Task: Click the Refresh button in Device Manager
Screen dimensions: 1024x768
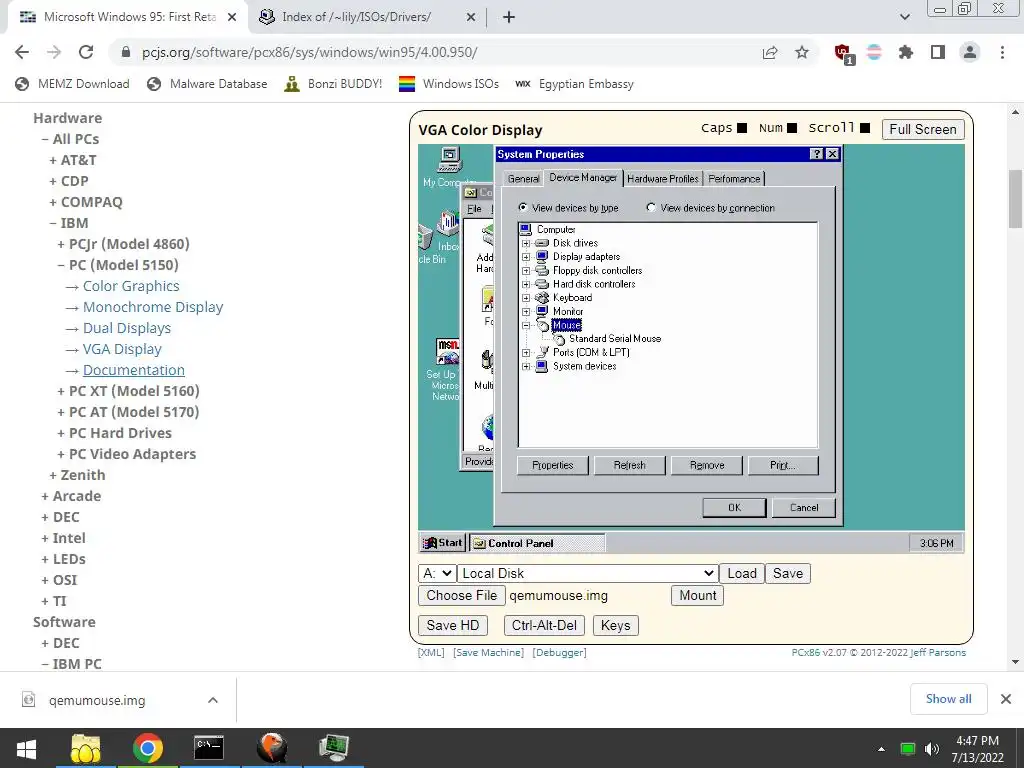Action: click(630, 465)
